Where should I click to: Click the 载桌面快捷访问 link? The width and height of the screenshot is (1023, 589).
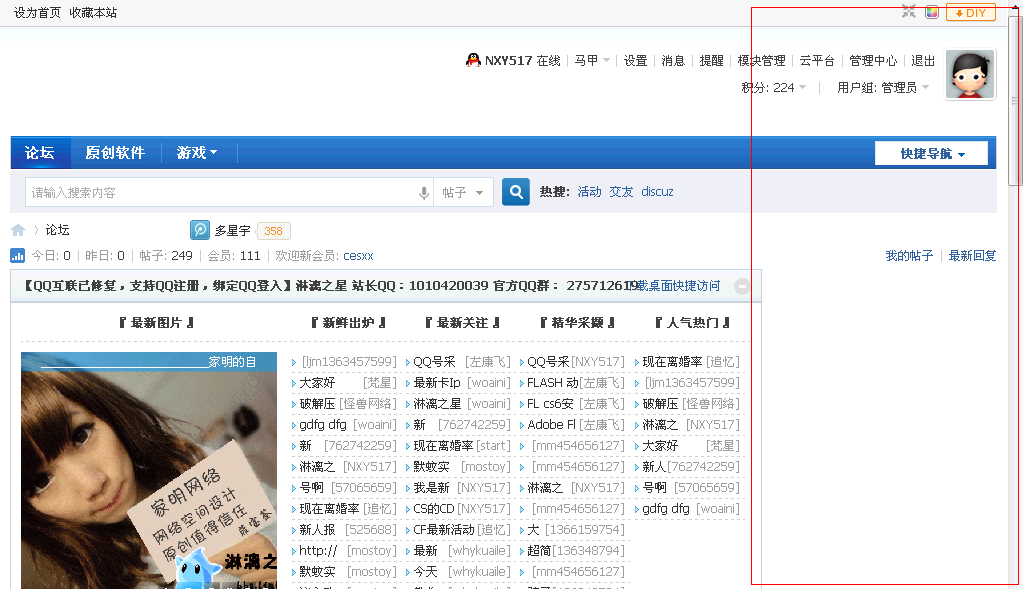point(679,286)
